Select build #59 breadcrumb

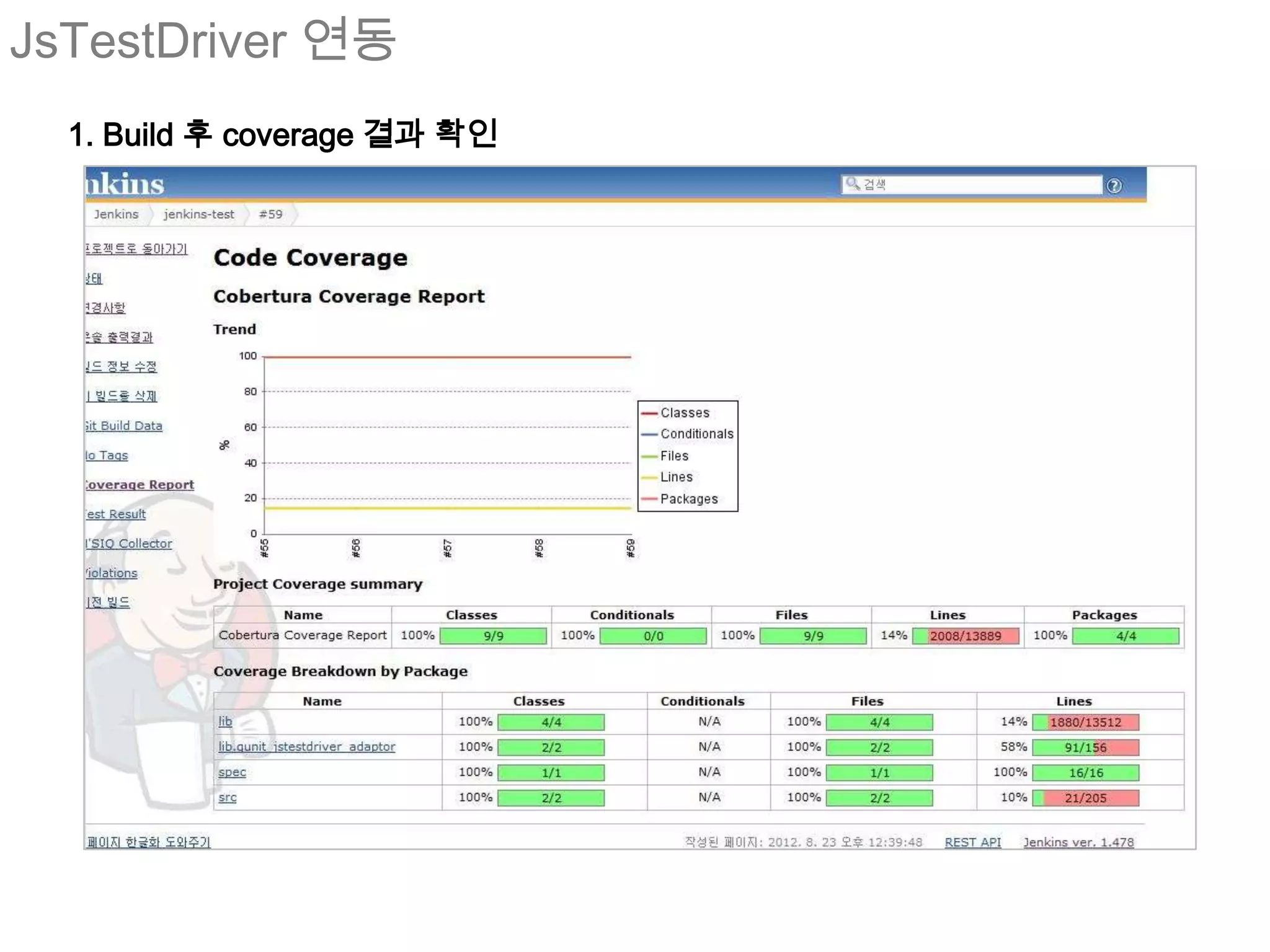pyautogui.click(x=270, y=214)
